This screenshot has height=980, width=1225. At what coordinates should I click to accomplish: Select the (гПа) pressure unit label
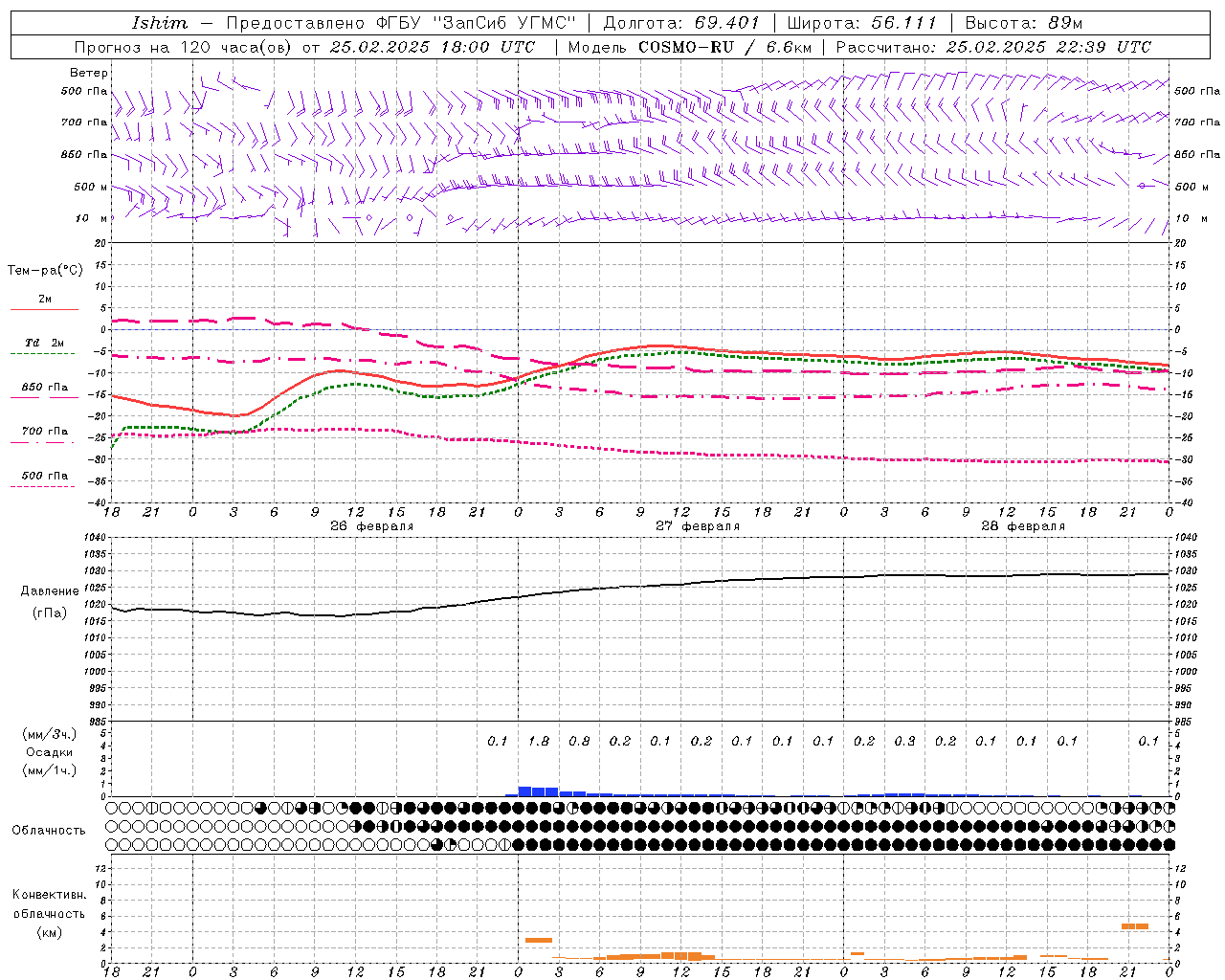coord(50,613)
